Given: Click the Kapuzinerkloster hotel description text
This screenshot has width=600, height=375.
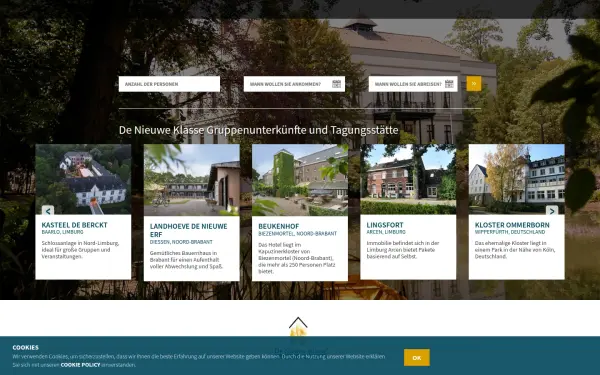Looking at the screenshot, I should (x=297, y=258).
